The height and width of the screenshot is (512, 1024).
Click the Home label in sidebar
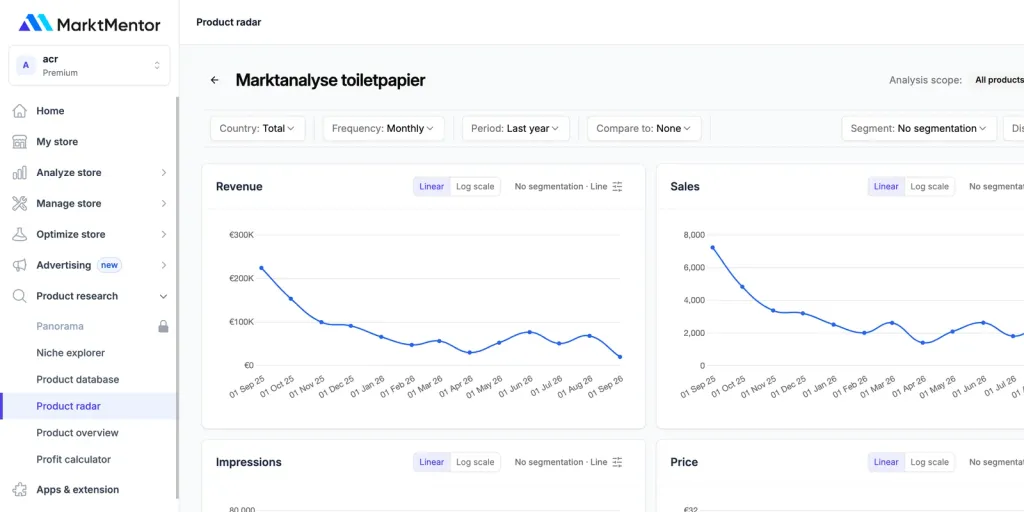click(x=50, y=111)
